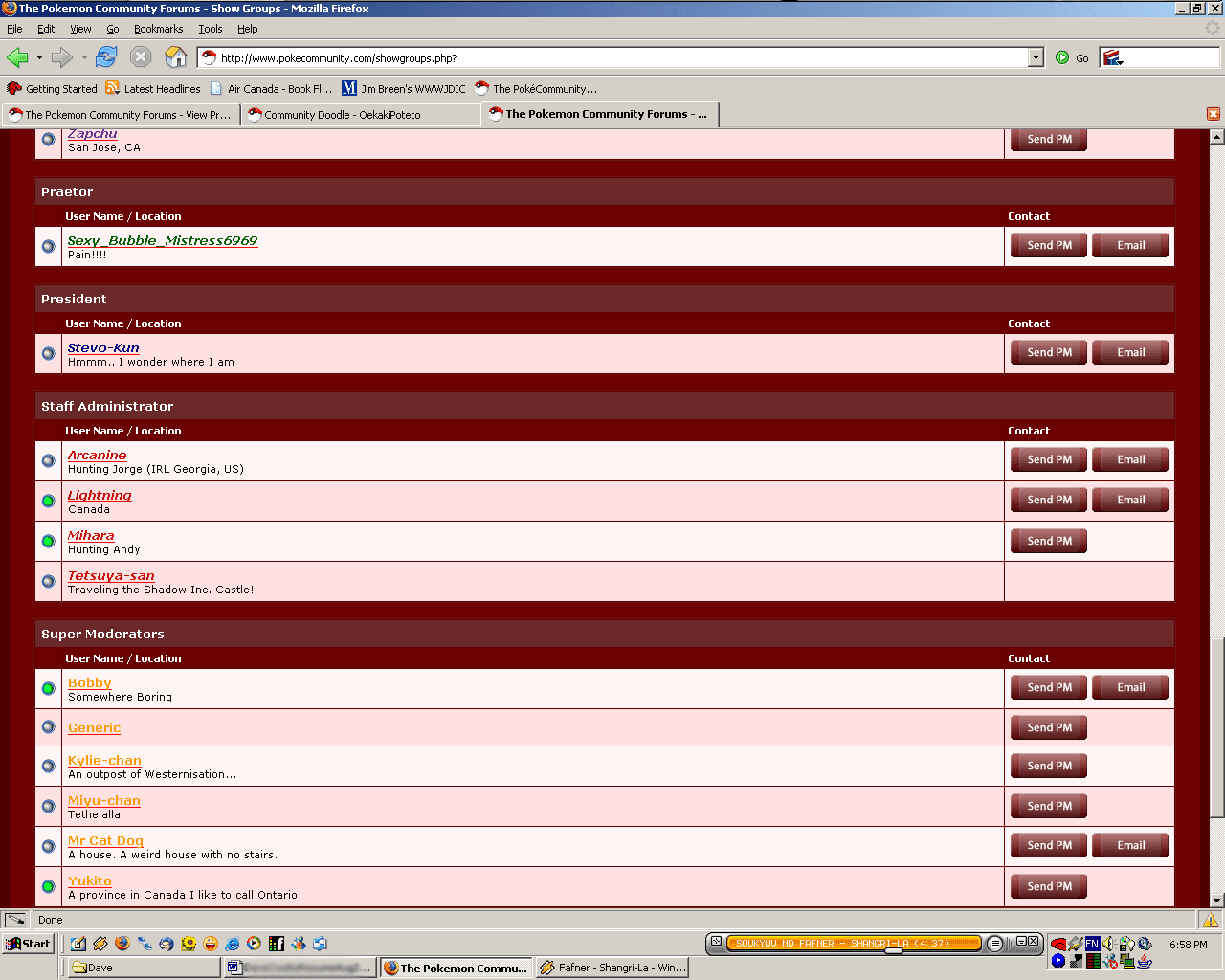Image resolution: width=1225 pixels, height=980 pixels.
Task: Click the Forward navigation arrow
Action: pyautogui.click(x=61, y=57)
